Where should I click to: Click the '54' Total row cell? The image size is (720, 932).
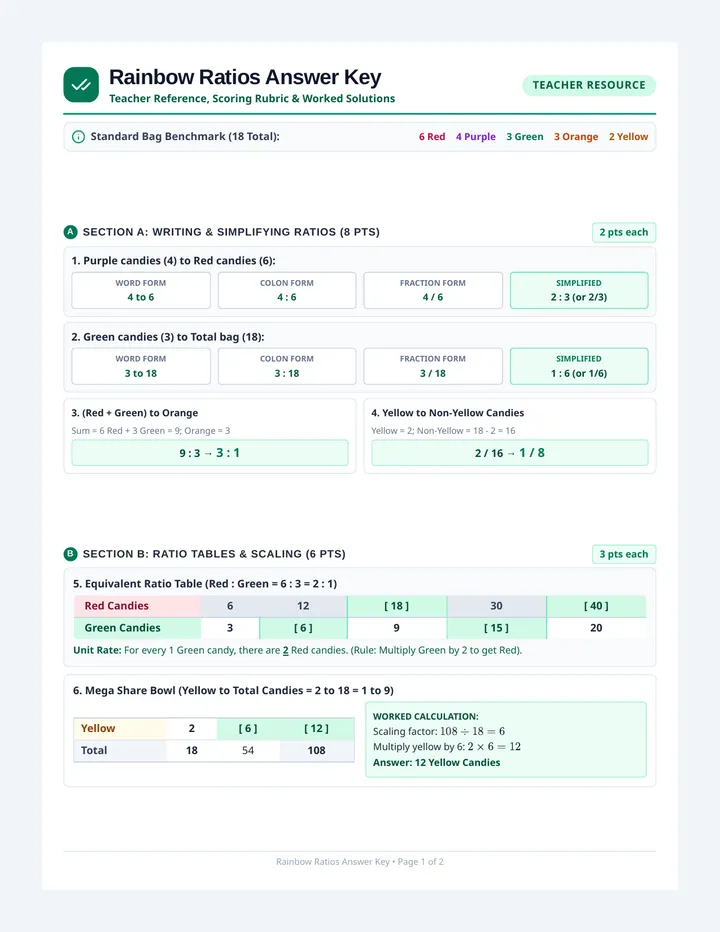(x=248, y=751)
